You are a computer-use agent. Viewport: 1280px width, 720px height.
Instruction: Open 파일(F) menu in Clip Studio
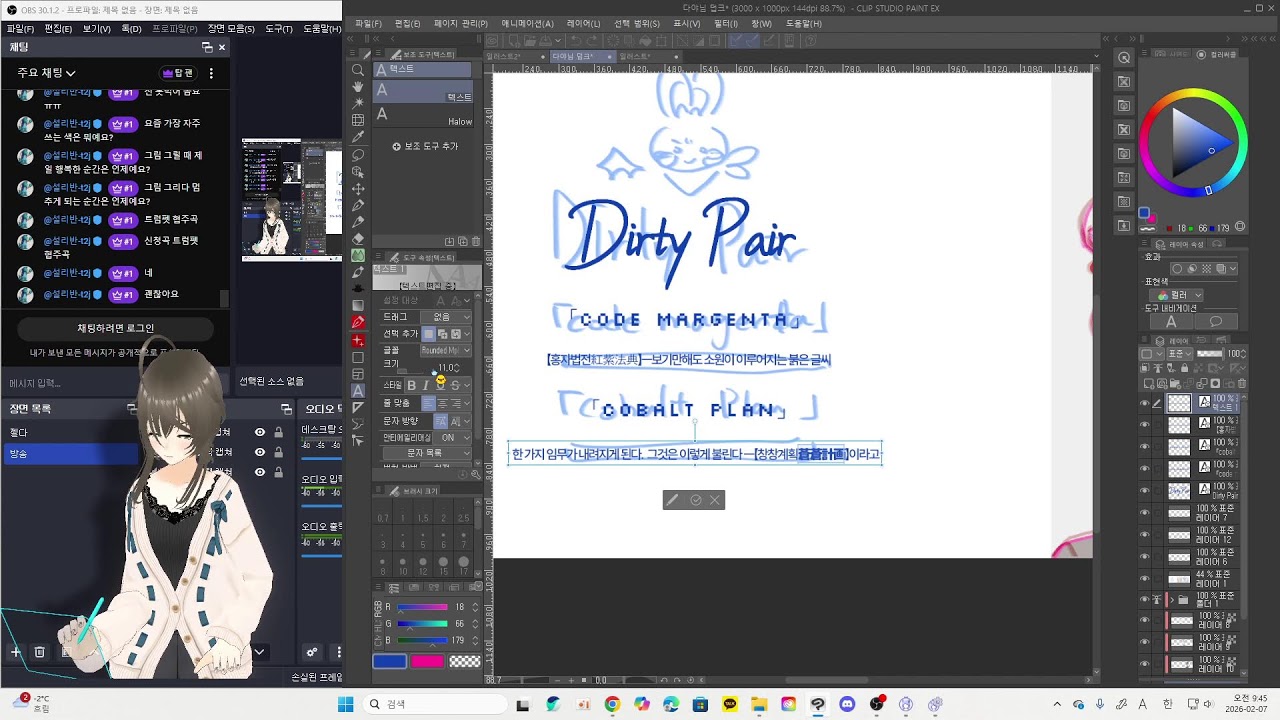tap(368, 23)
